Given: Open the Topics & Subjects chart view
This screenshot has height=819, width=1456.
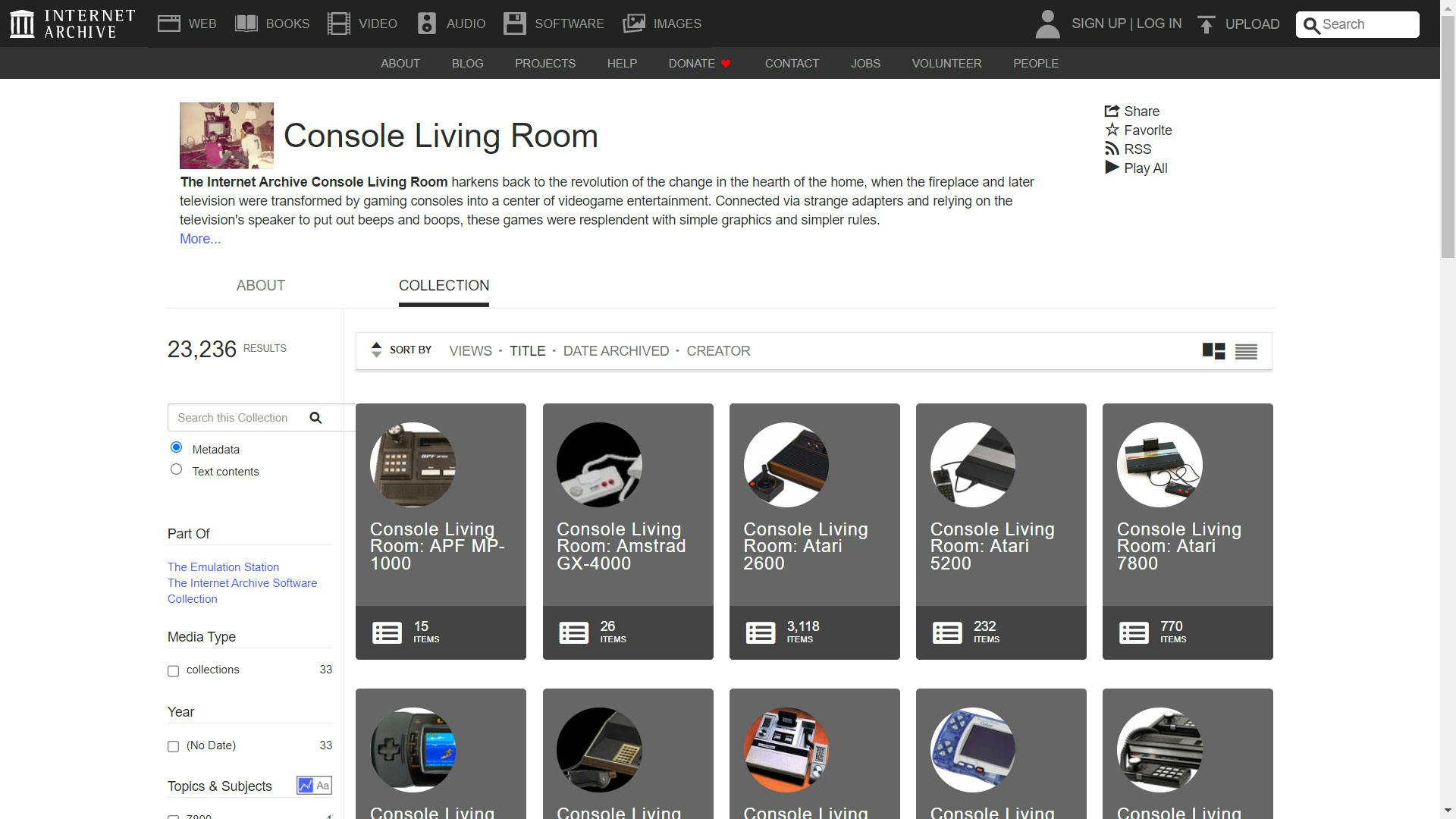Looking at the screenshot, I should pyautogui.click(x=305, y=786).
